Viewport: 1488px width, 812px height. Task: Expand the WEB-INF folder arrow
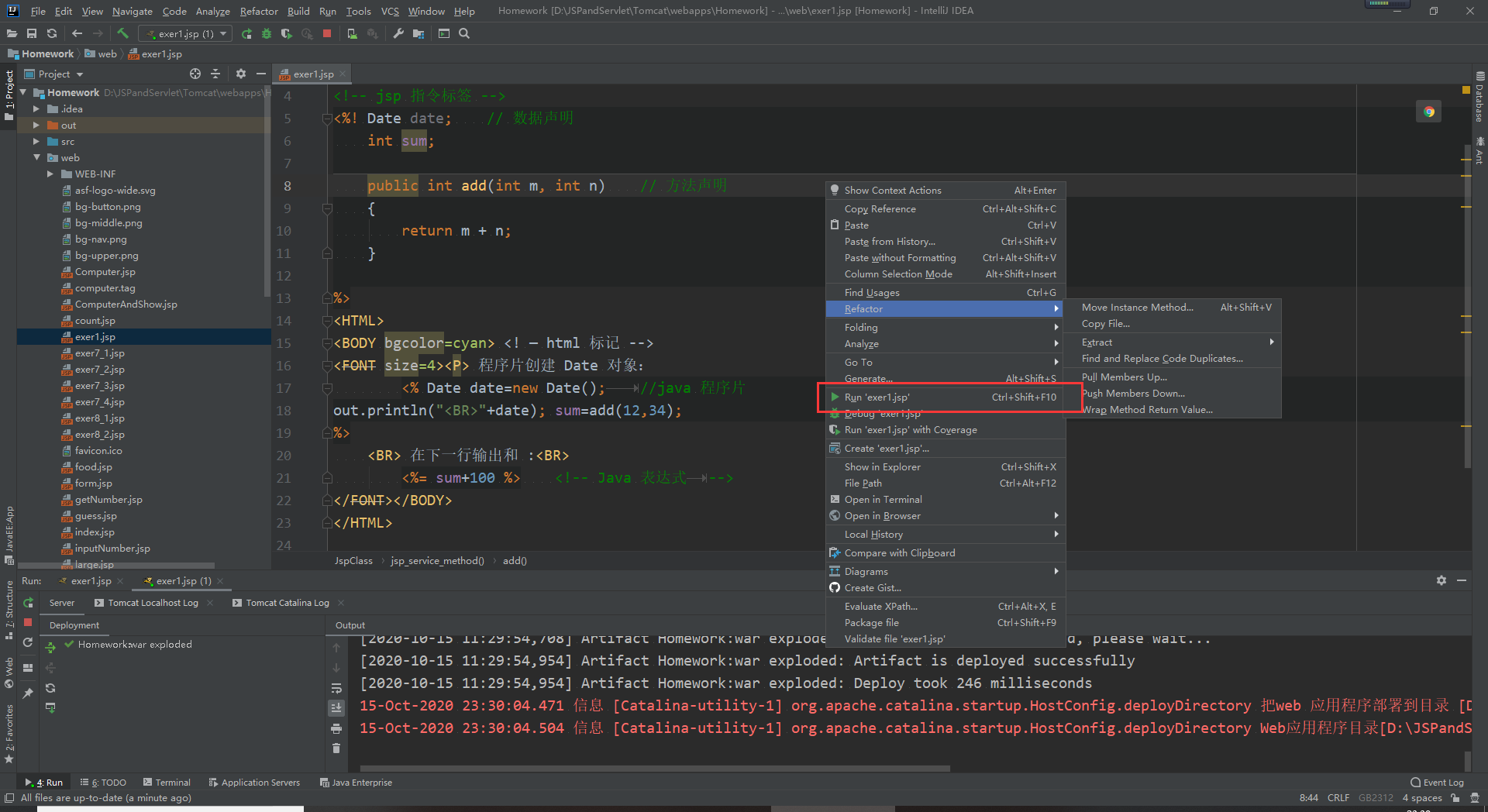[50, 174]
